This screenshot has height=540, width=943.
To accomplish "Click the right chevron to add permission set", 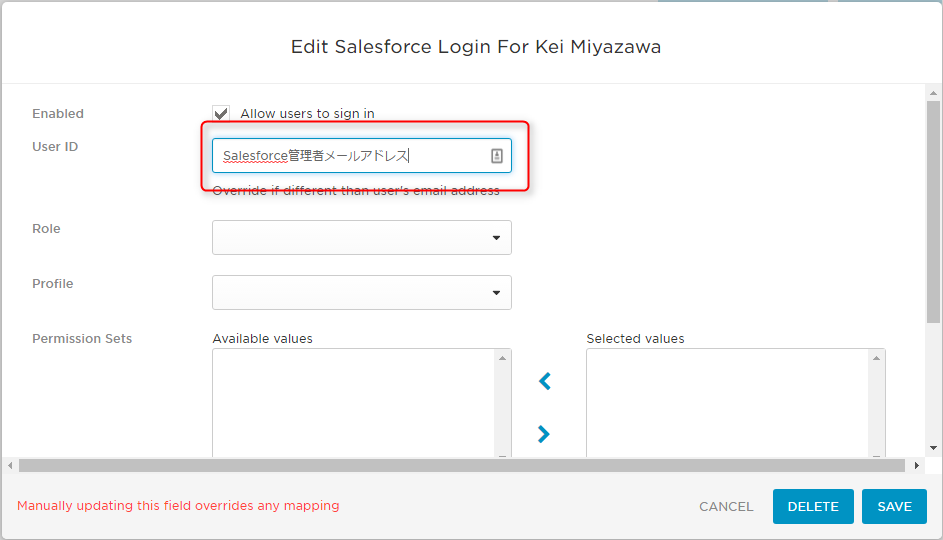I will tap(544, 434).
